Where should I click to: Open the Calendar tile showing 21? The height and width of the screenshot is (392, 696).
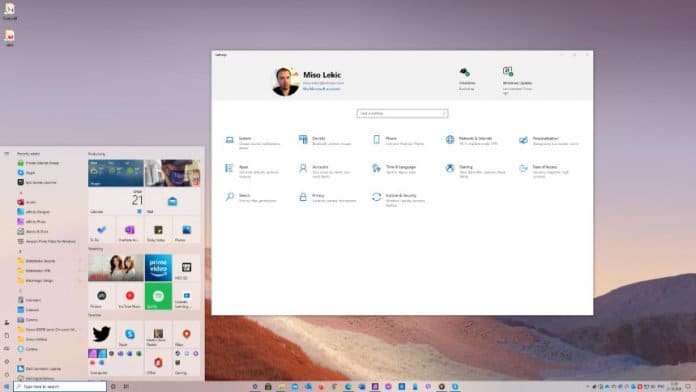pos(116,201)
